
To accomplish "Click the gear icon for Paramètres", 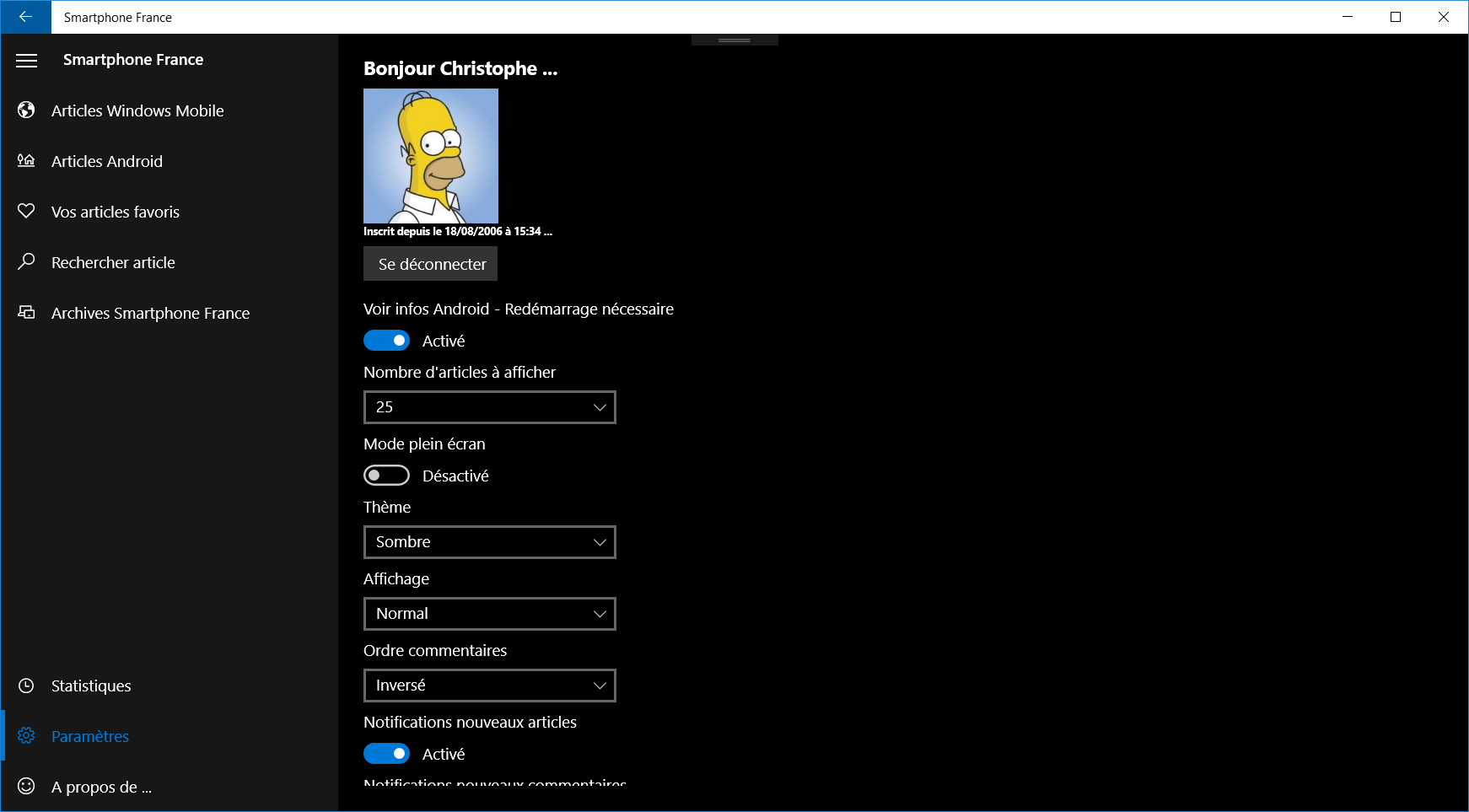I will 27,736.
